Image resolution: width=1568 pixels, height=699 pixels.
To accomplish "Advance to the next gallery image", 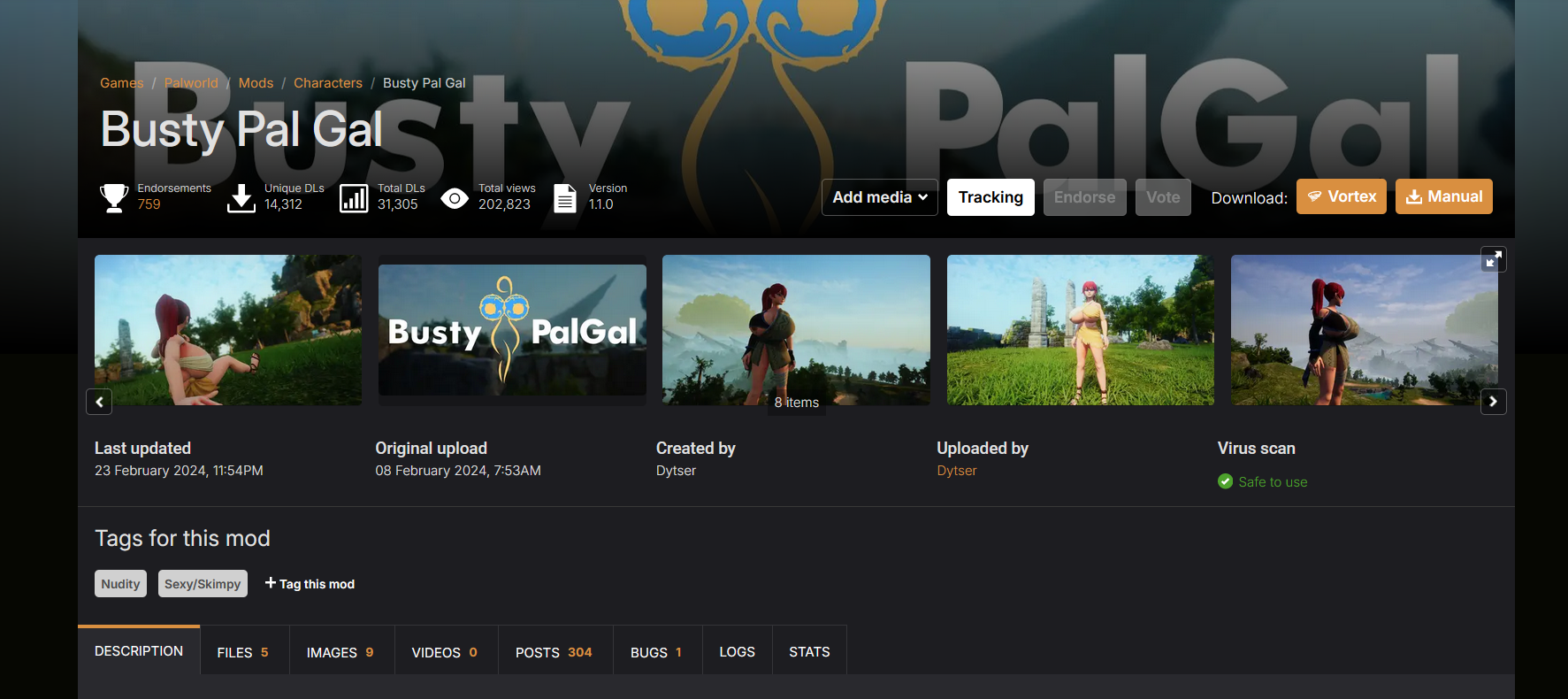I will (1494, 402).
